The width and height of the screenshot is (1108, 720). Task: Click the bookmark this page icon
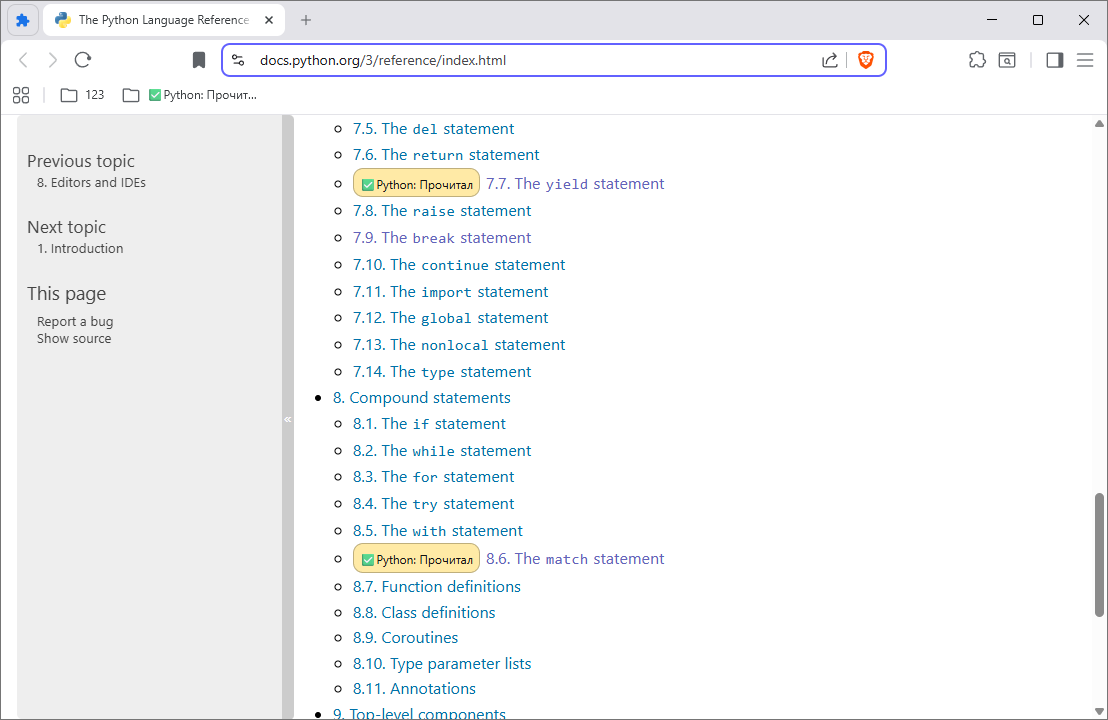tap(199, 60)
